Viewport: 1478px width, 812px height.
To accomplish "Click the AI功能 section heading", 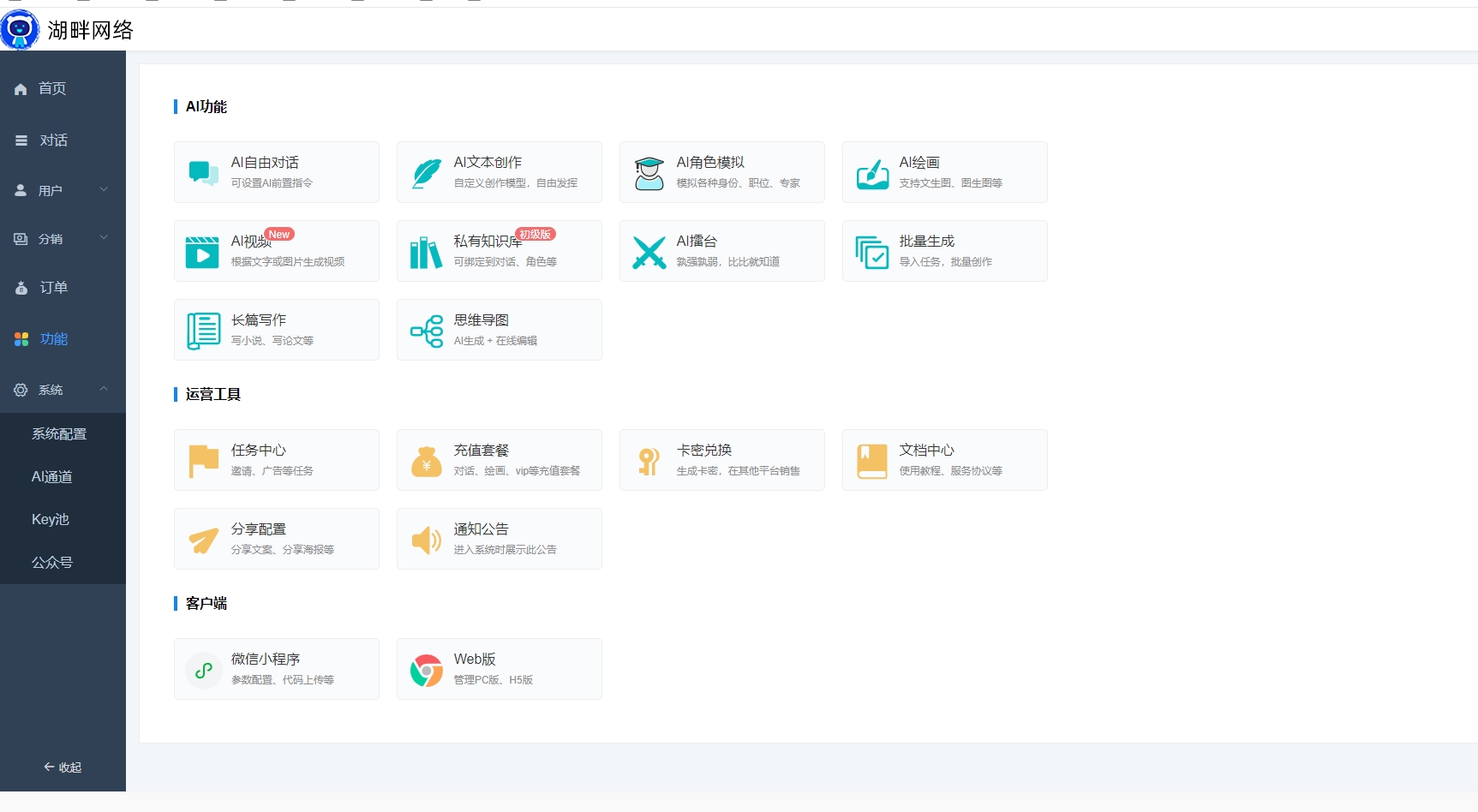I will pos(206,107).
